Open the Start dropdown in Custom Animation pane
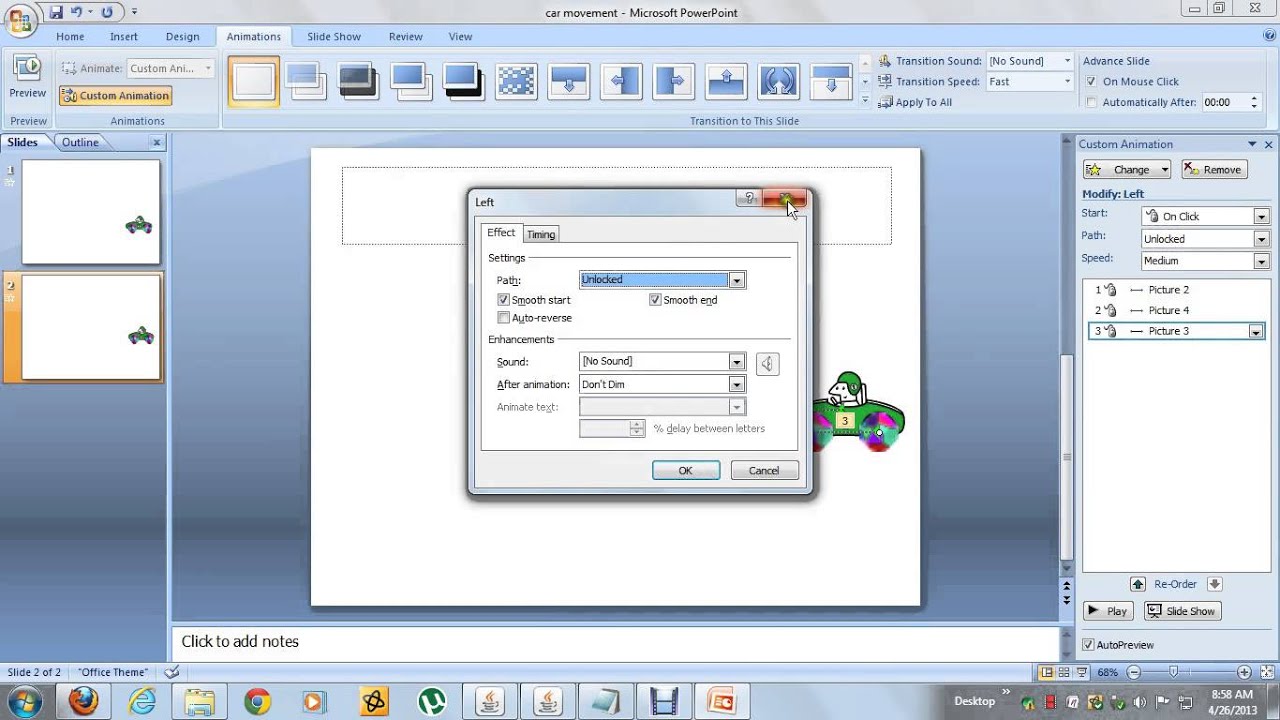 coord(1261,217)
